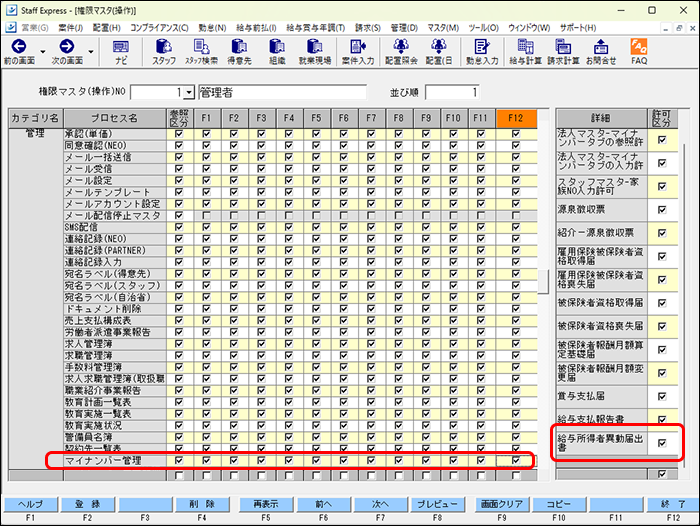Click the 終了 F12 button
The image size is (700, 526).
[673, 504]
